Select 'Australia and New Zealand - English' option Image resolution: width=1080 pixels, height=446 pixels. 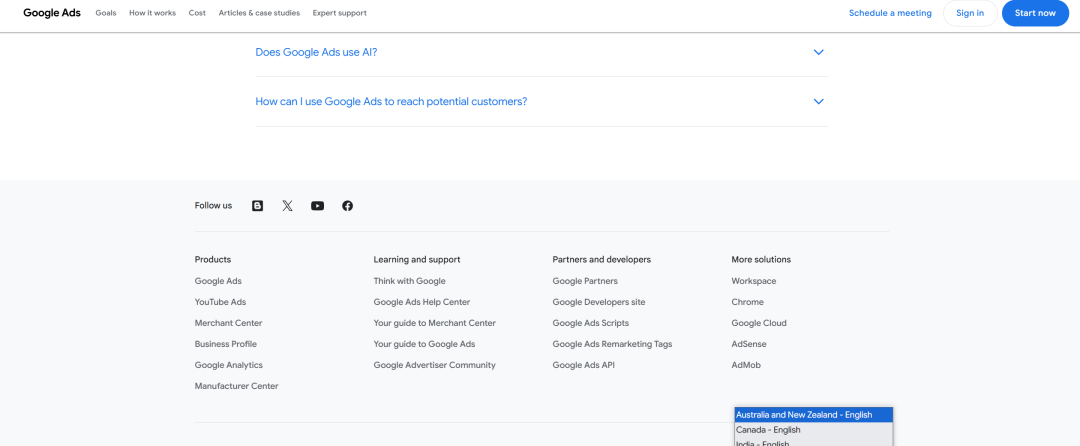coord(813,415)
